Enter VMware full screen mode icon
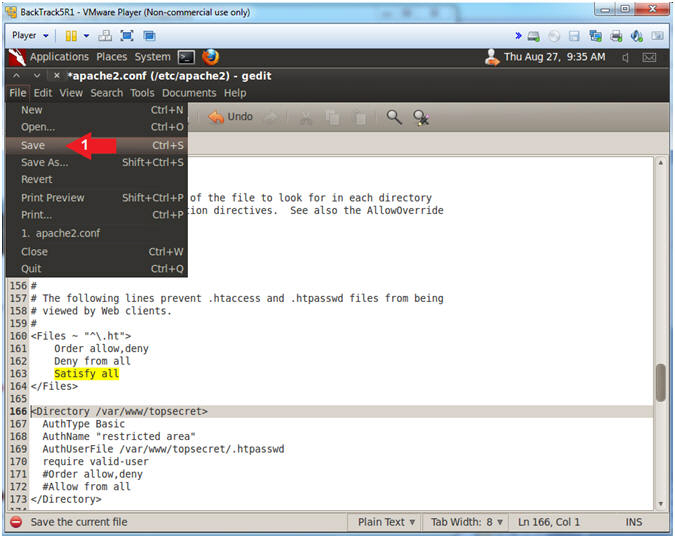Image resolution: width=675 pixels, height=538 pixels. point(127,36)
